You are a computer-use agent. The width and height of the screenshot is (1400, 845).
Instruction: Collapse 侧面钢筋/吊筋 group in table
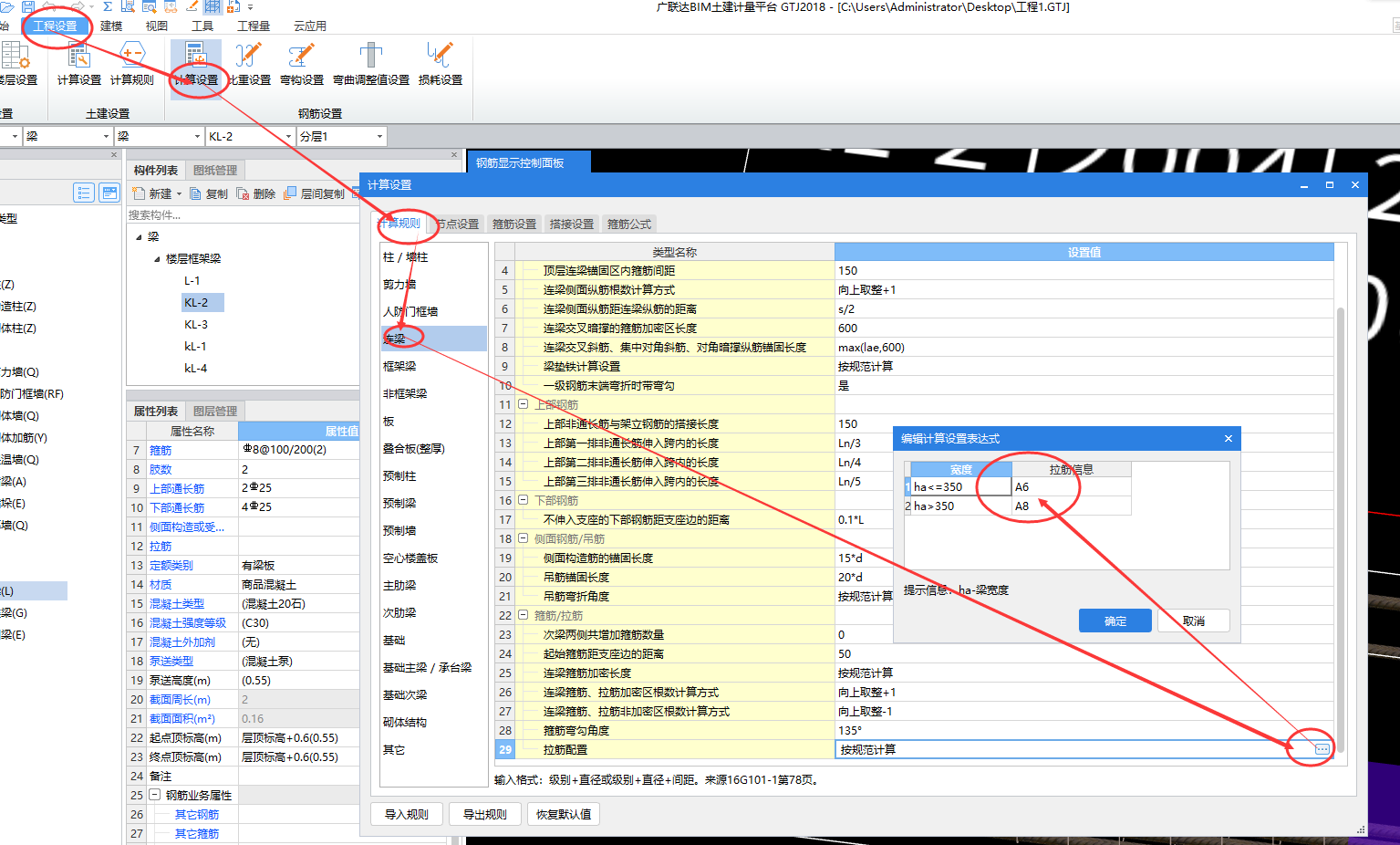click(524, 537)
